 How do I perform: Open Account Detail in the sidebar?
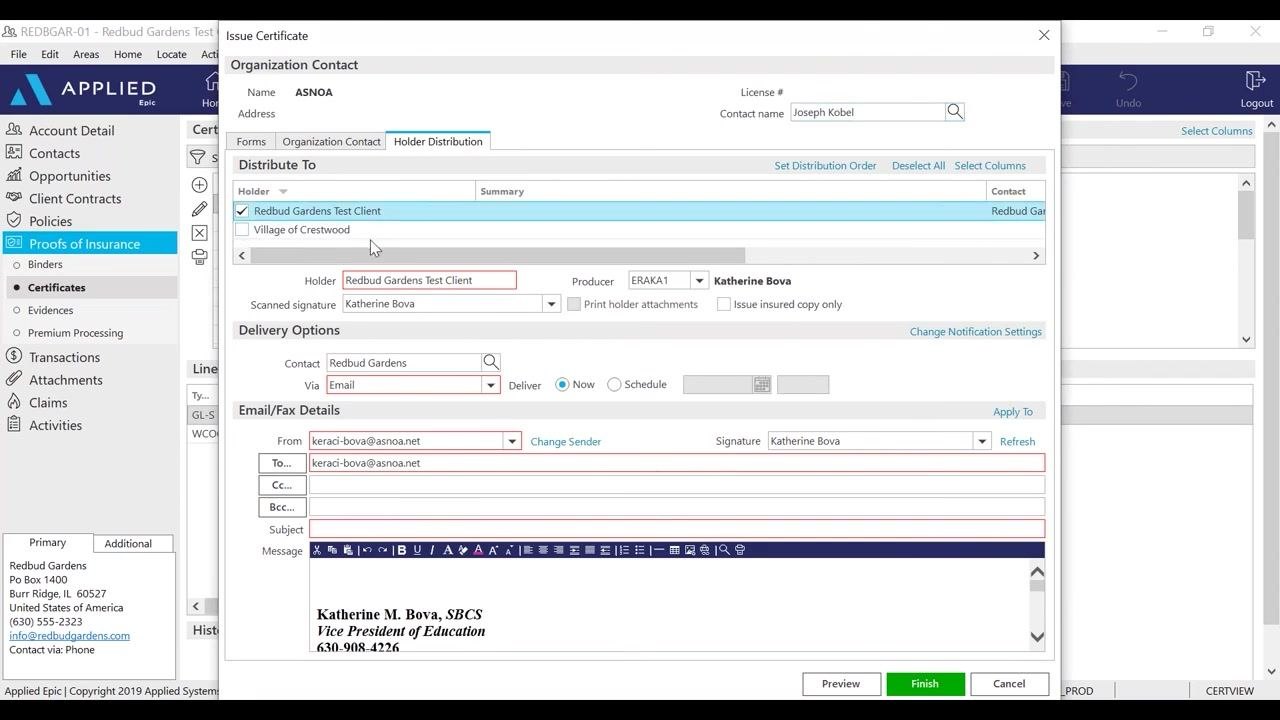(72, 130)
